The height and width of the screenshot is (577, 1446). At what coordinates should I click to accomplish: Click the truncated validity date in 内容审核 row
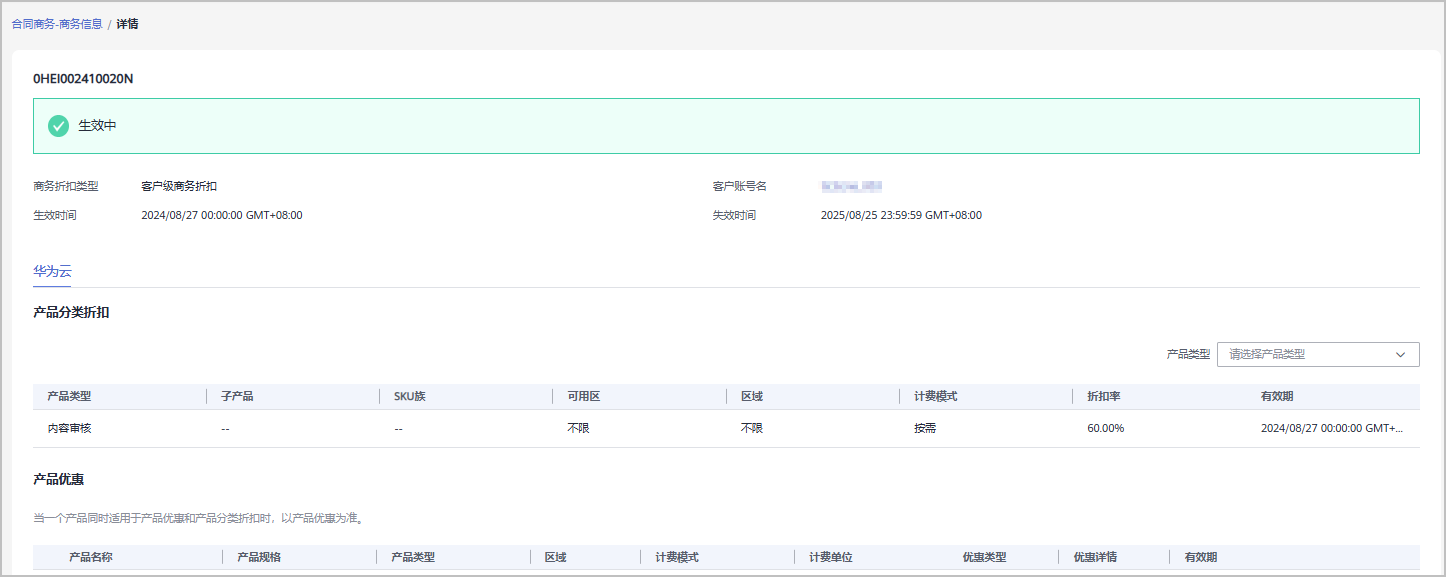(1331, 428)
